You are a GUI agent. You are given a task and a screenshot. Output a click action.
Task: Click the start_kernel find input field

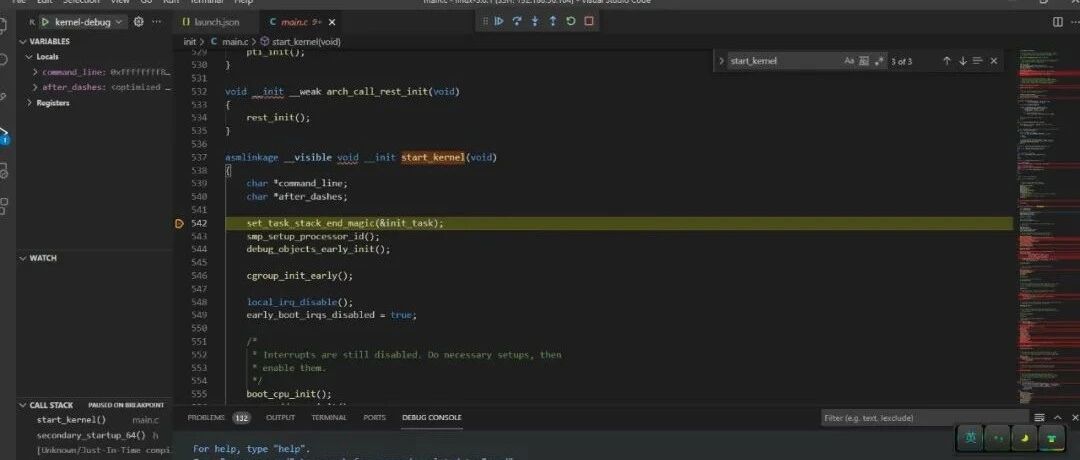point(784,61)
